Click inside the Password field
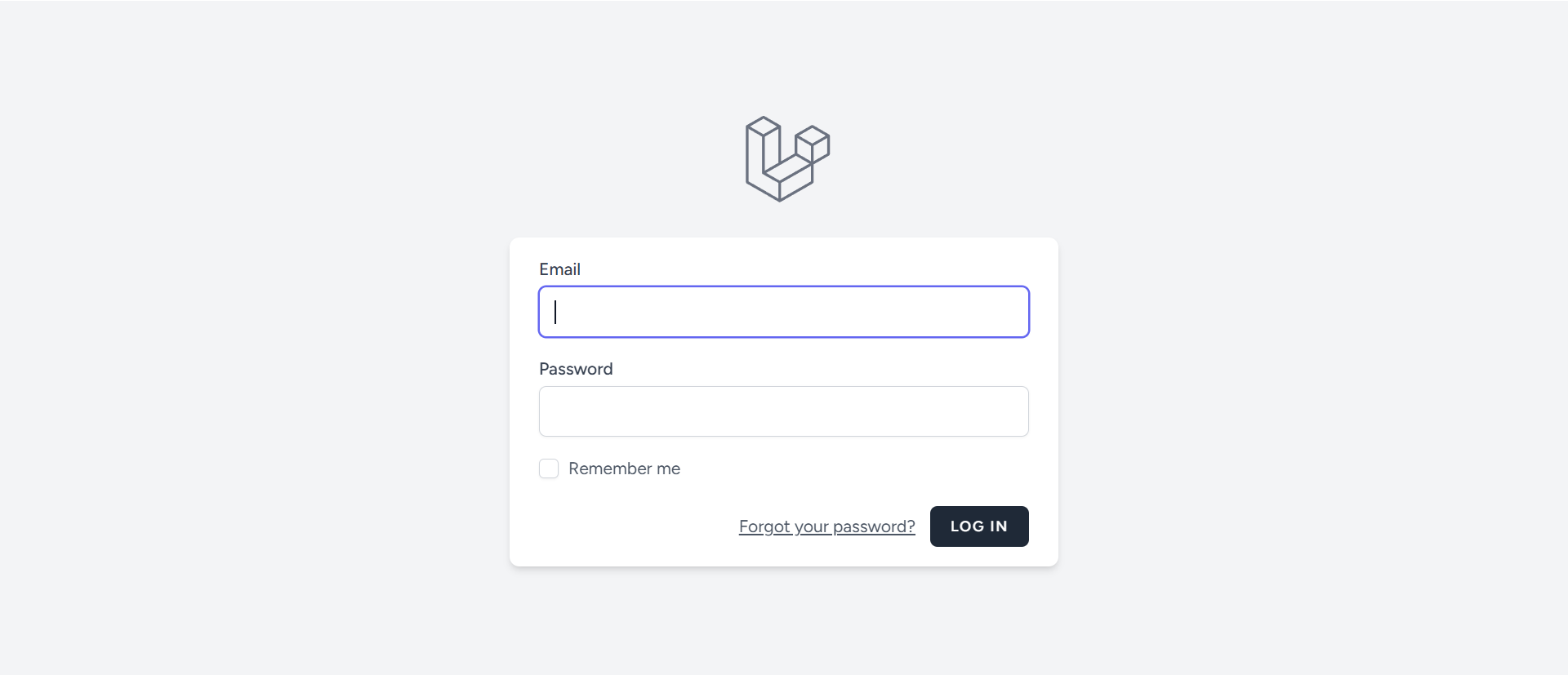Image resolution: width=1568 pixels, height=675 pixels. (783, 411)
